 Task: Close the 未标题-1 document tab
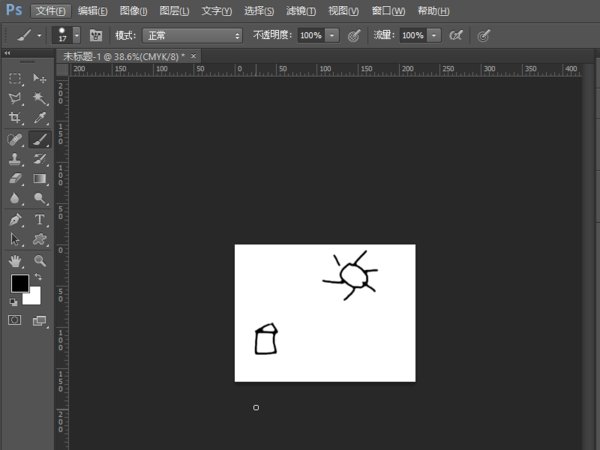193,56
